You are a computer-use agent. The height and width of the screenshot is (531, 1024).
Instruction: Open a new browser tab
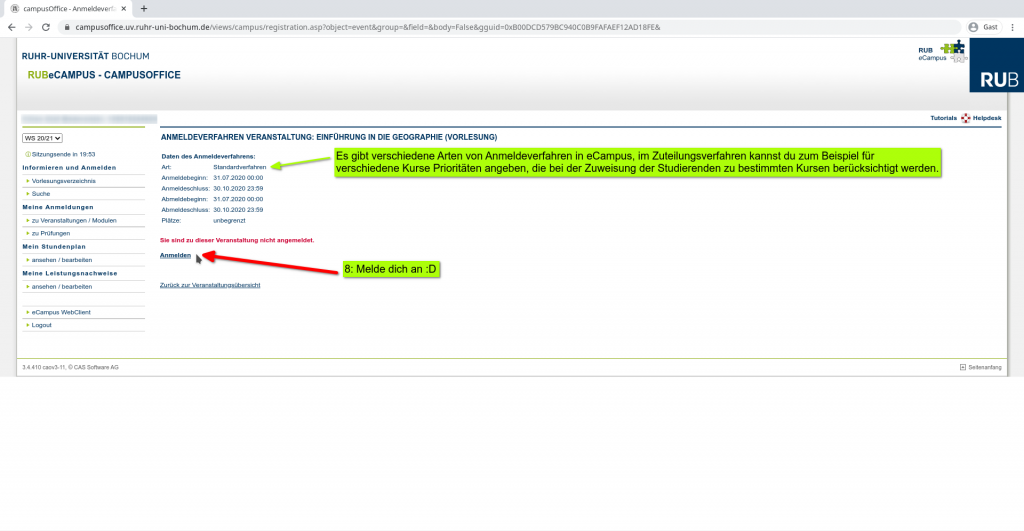[x=144, y=8]
